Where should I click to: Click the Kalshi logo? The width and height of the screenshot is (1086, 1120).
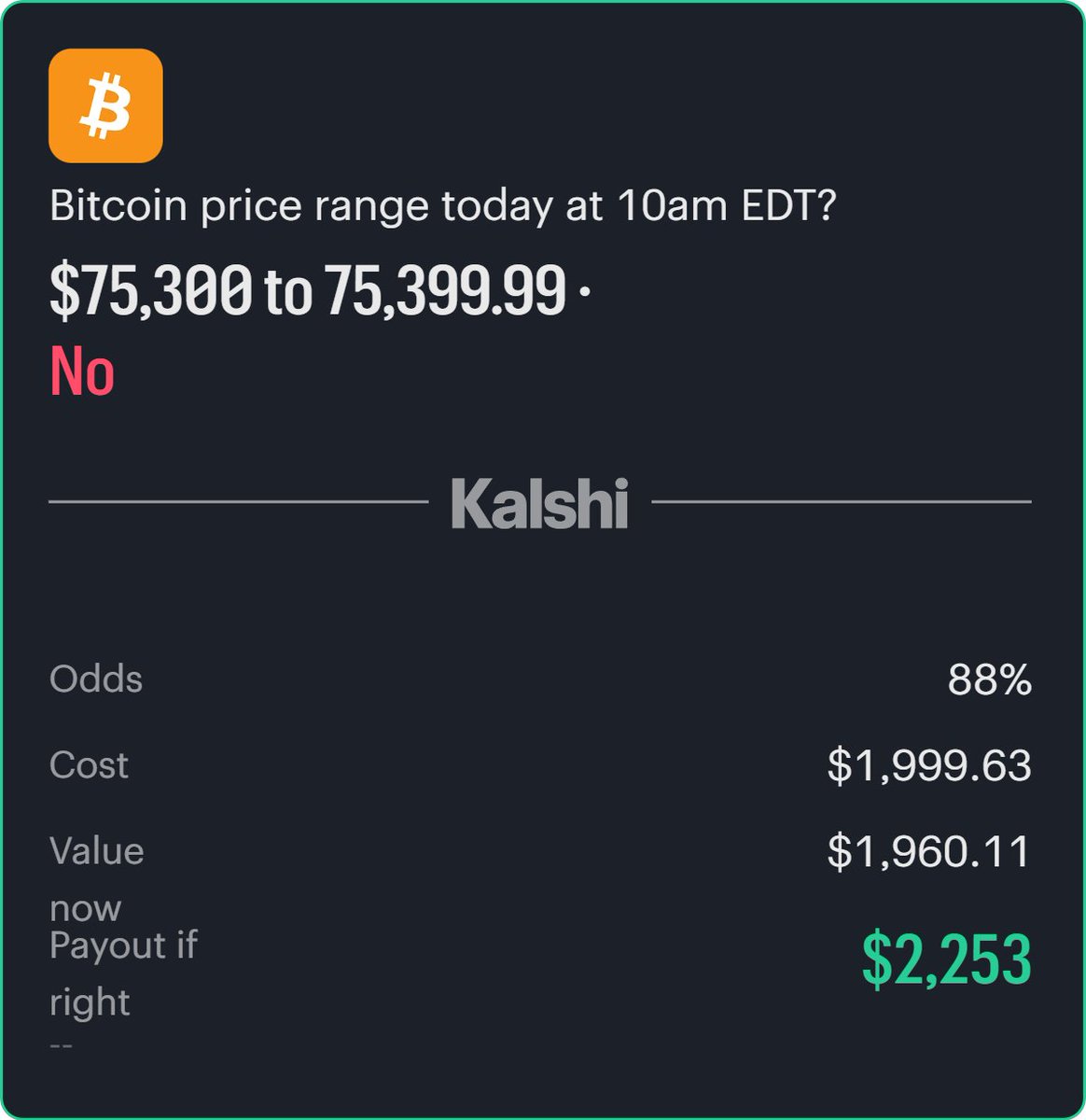539,503
